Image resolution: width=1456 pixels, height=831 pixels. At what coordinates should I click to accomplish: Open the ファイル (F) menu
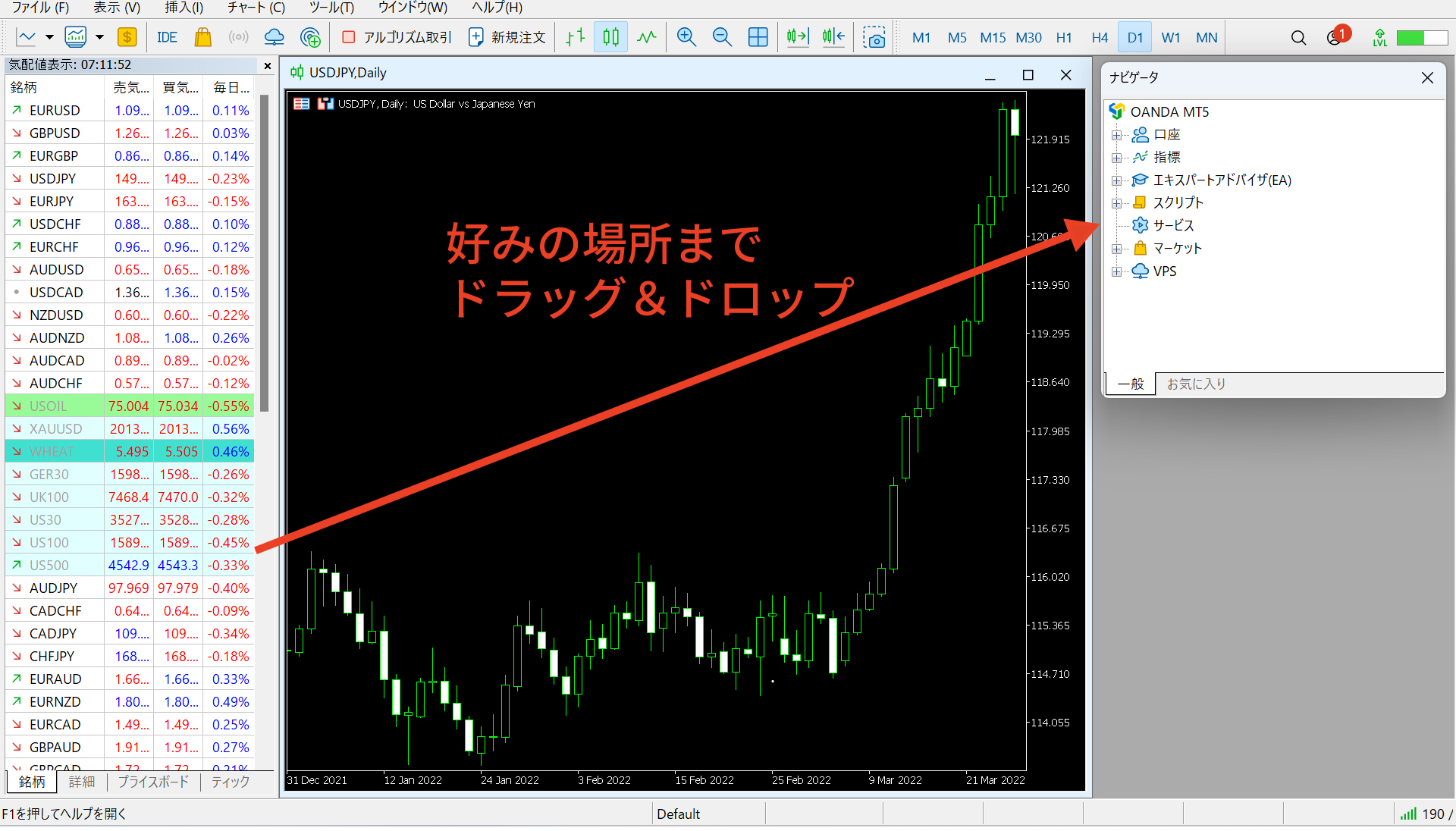click(x=40, y=8)
